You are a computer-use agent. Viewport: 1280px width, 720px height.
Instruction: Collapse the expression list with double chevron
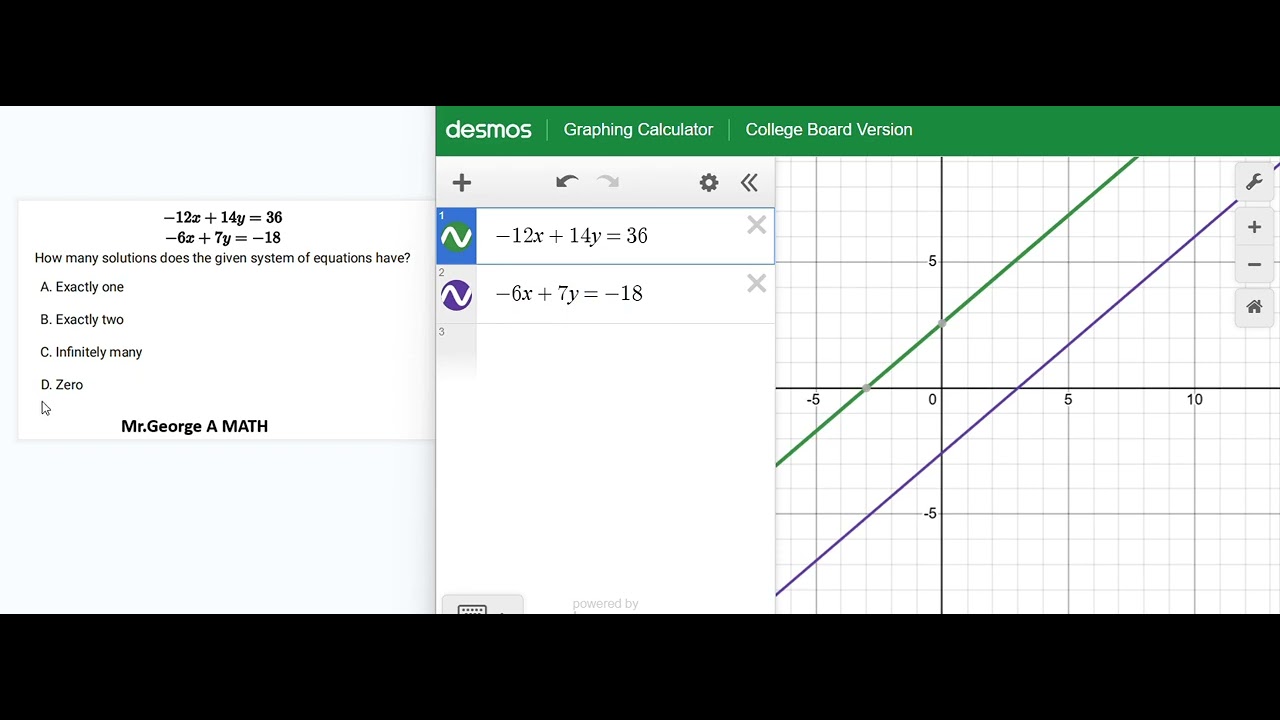pyautogui.click(x=749, y=182)
